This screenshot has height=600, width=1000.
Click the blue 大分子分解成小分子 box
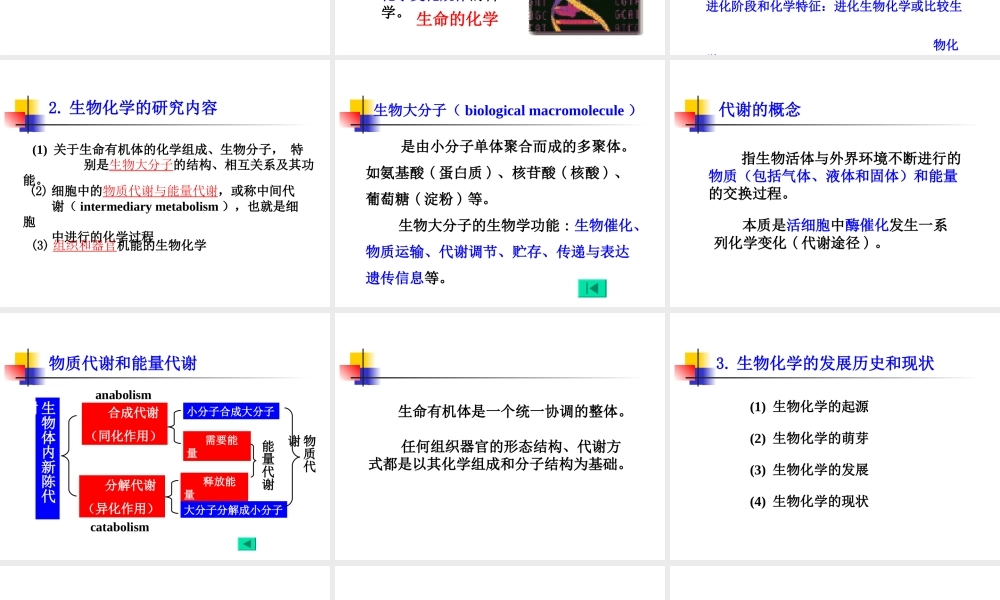tap(233, 510)
